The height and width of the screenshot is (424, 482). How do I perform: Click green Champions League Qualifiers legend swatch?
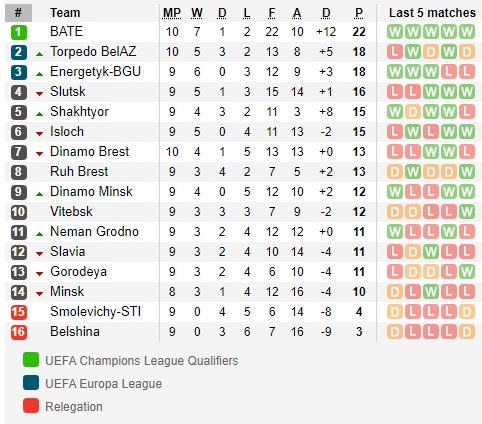point(31,360)
